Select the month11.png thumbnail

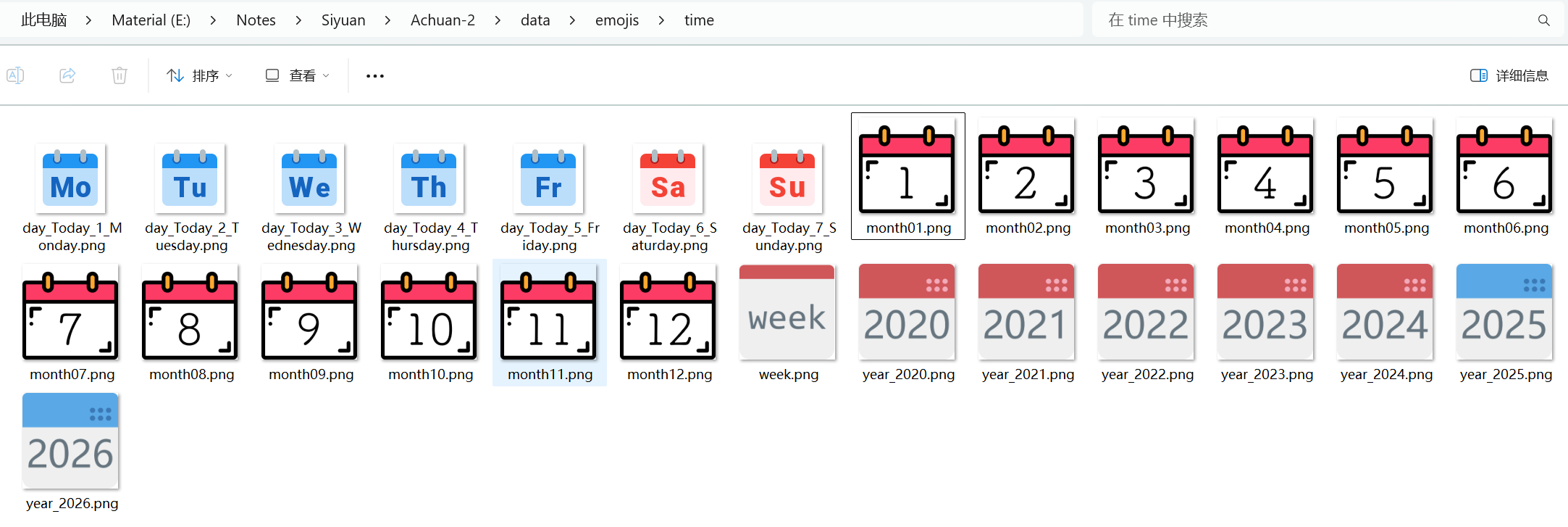549,313
